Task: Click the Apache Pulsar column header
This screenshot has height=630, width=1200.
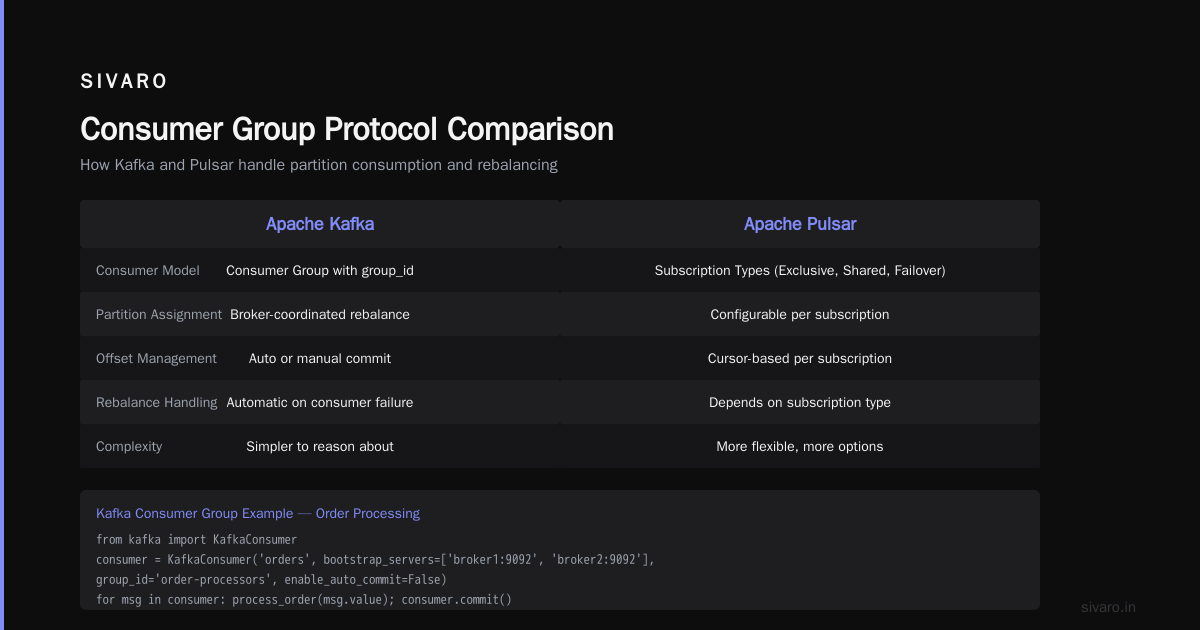Action: coord(800,224)
